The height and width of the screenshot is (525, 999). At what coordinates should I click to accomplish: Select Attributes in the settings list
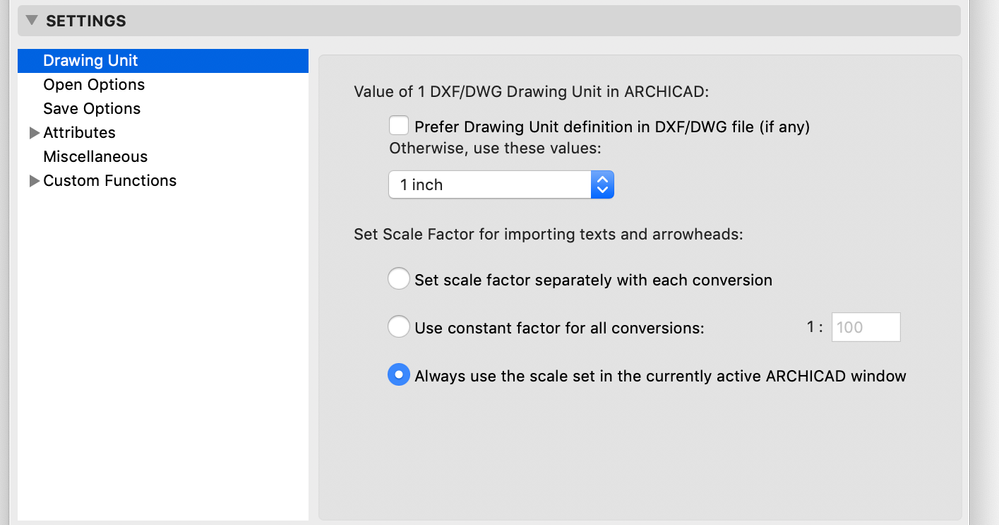coord(79,133)
